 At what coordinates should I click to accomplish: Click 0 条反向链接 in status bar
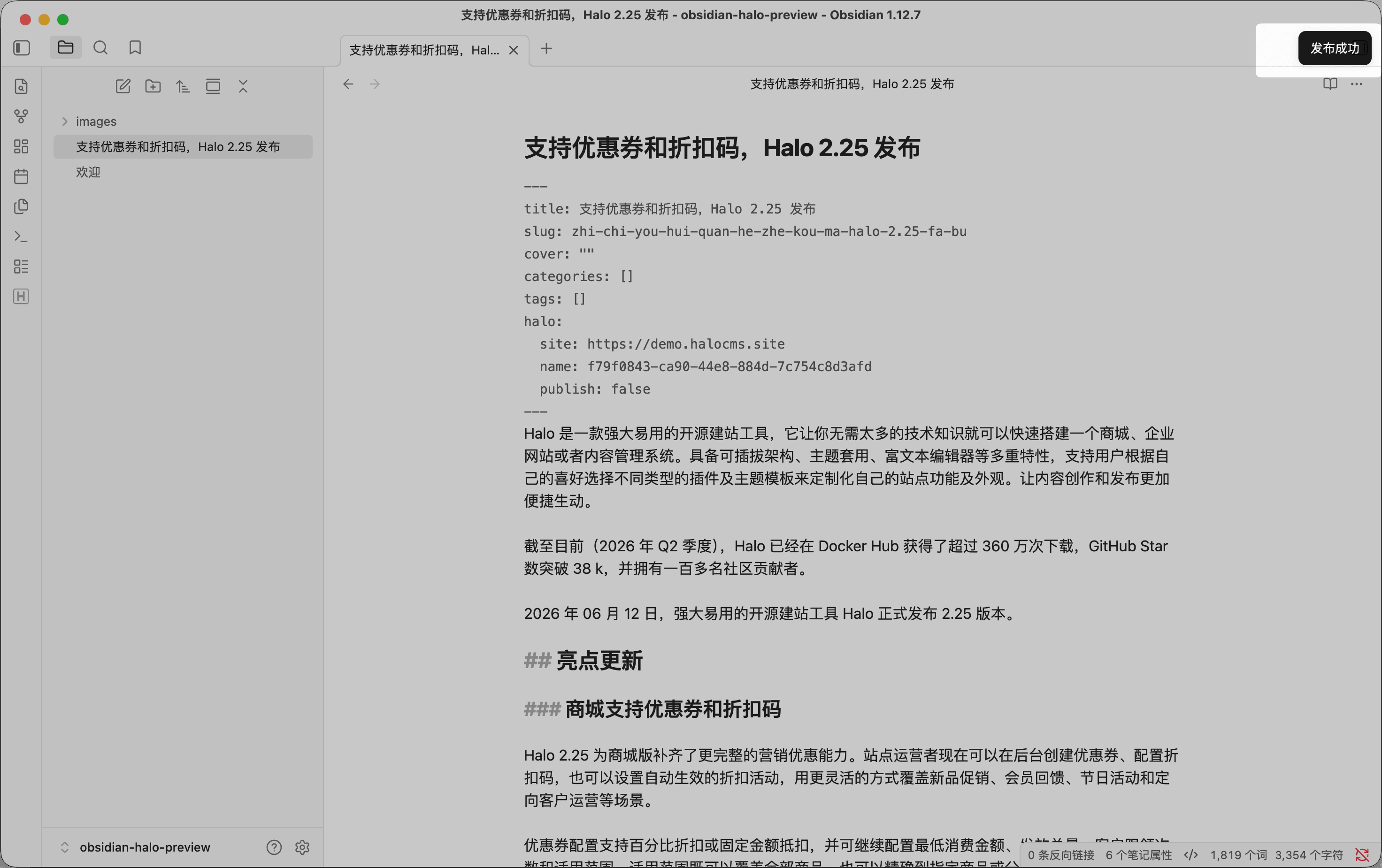[1060, 855]
